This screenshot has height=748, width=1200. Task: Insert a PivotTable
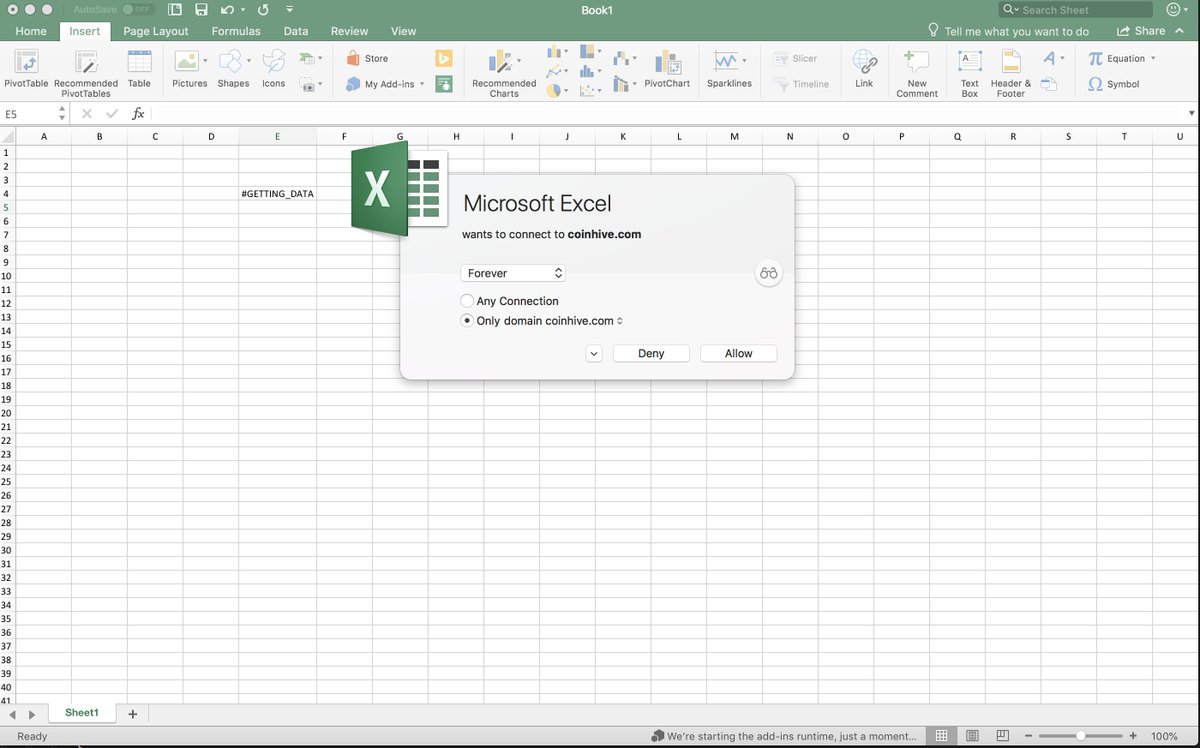26,70
